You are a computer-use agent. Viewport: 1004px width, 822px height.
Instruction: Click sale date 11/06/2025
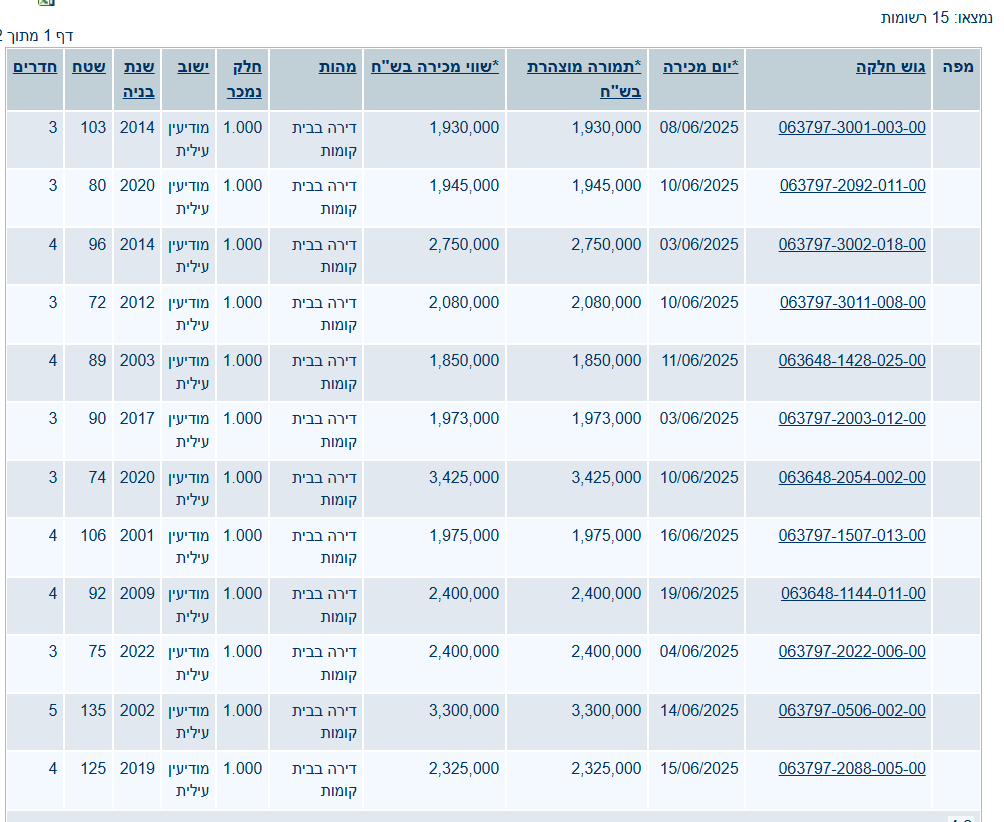[x=699, y=360]
